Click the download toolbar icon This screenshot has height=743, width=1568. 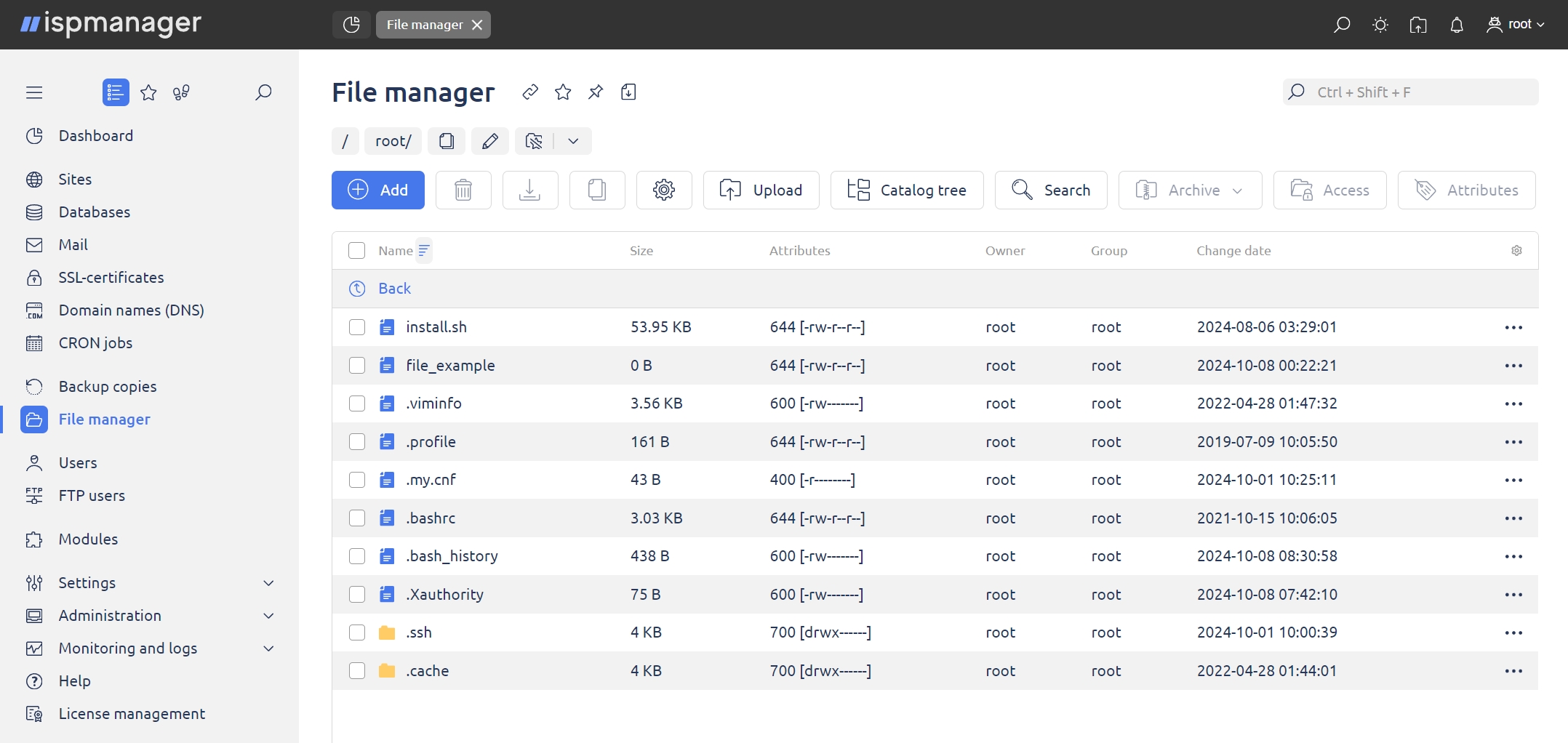point(530,190)
